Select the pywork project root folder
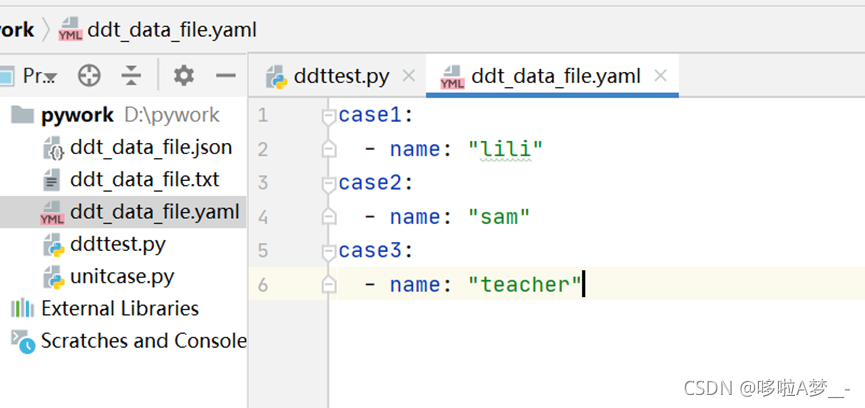This screenshot has width=865, height=408. [x=77, y=115]
